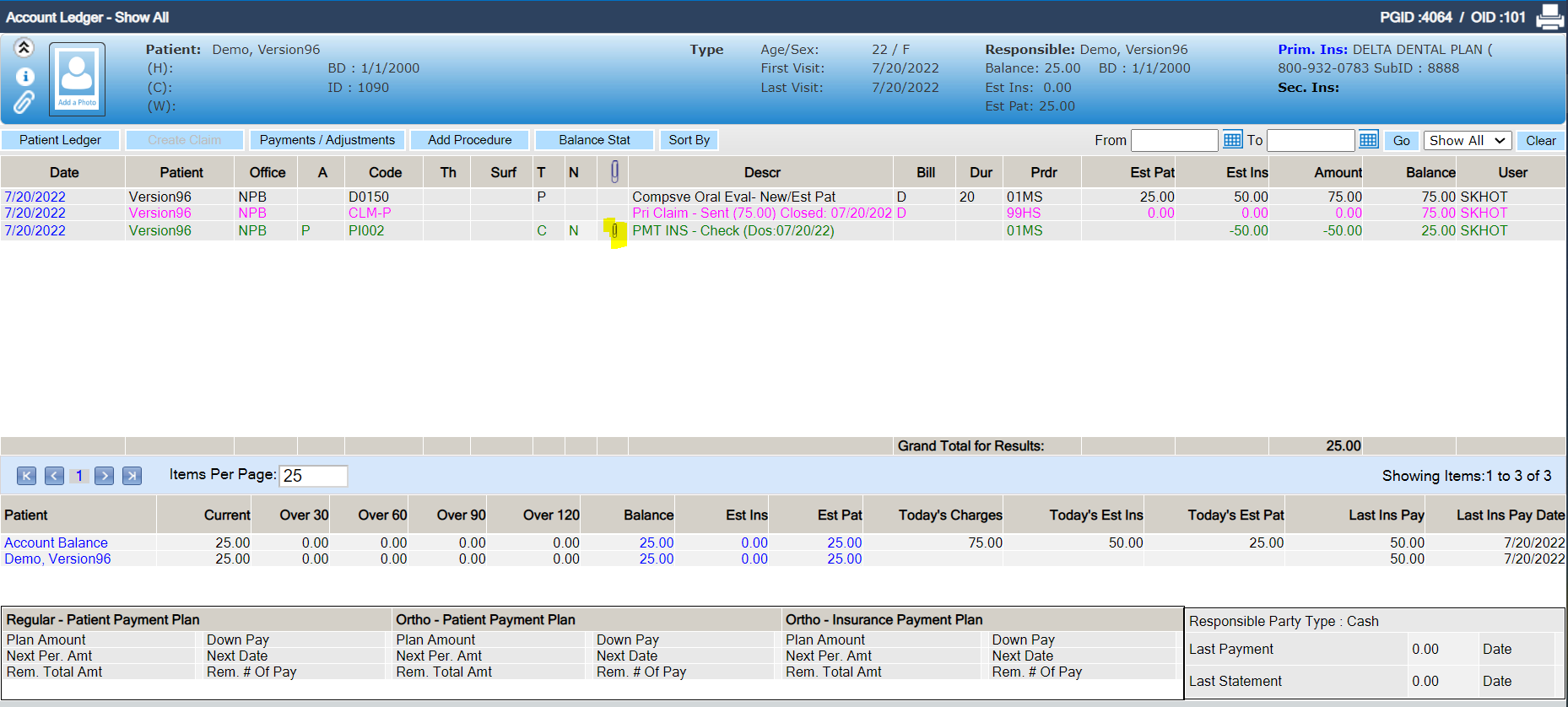Open the highlighted paperclip on PMT INS row
Viewport: 1568px width, 707px height.
click(x=615, y=231)
